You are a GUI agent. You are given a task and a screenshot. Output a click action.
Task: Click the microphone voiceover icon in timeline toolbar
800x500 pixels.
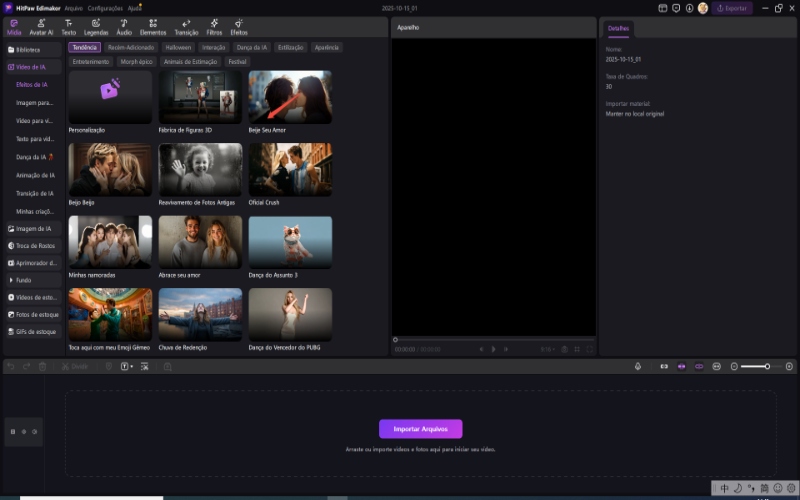click(x=638, y=366)
